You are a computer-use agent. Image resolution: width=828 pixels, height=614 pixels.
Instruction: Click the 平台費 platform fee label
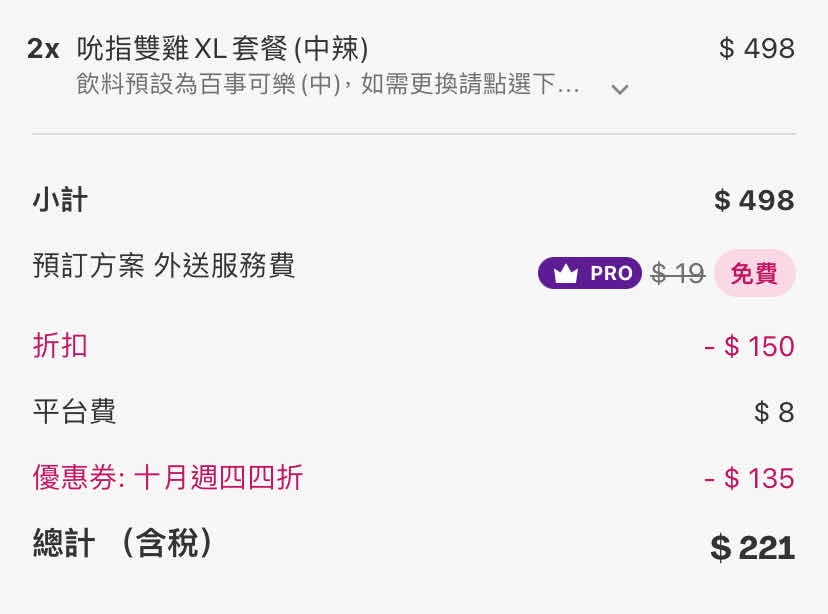(75, 412)
